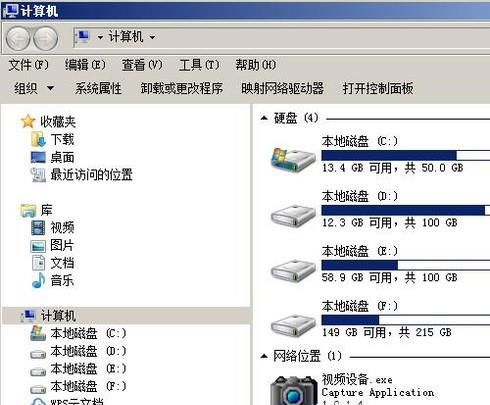The image size is (490, 405).
Task: Click the Forward navigation arrow button
Action: pos(46,38)
